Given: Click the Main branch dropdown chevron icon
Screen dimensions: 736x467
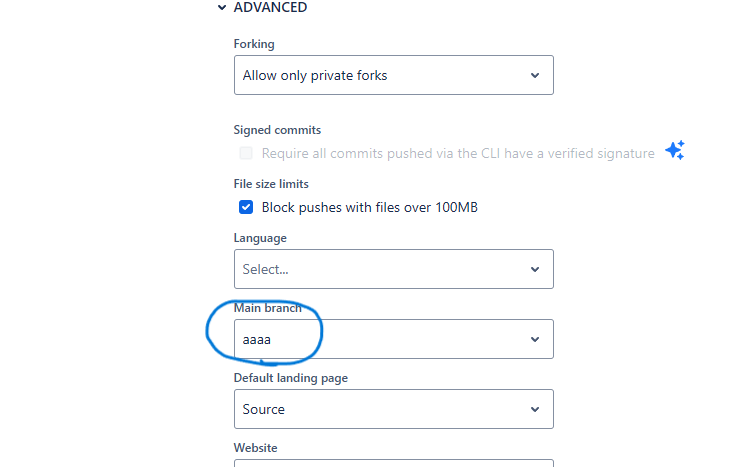Looking at the screenshot, I should point(535,339).
